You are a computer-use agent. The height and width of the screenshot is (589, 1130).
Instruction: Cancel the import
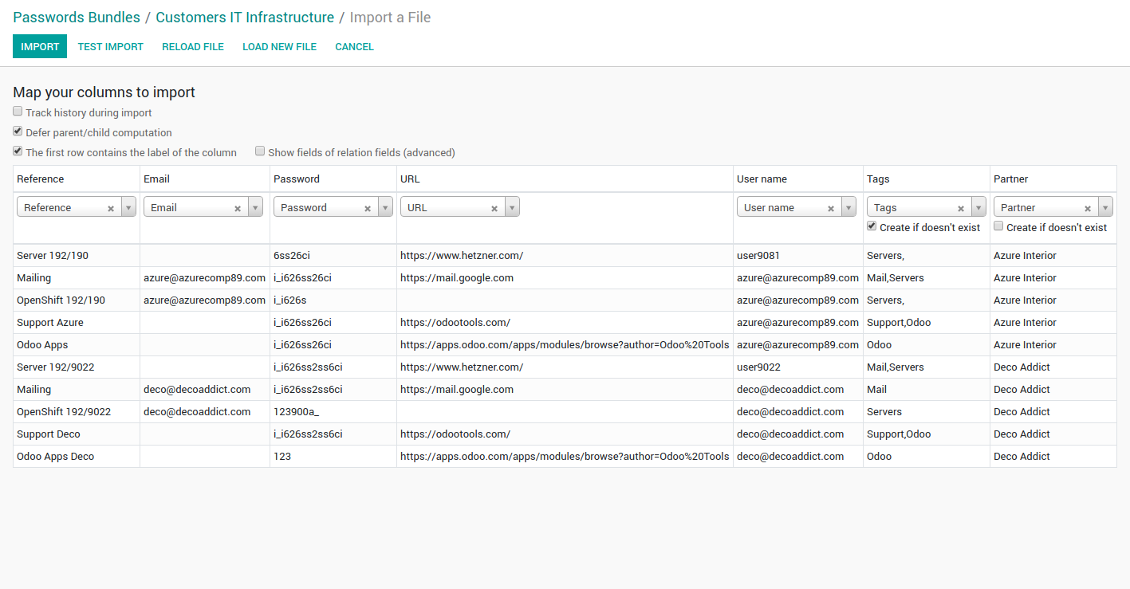coord(355,46)
